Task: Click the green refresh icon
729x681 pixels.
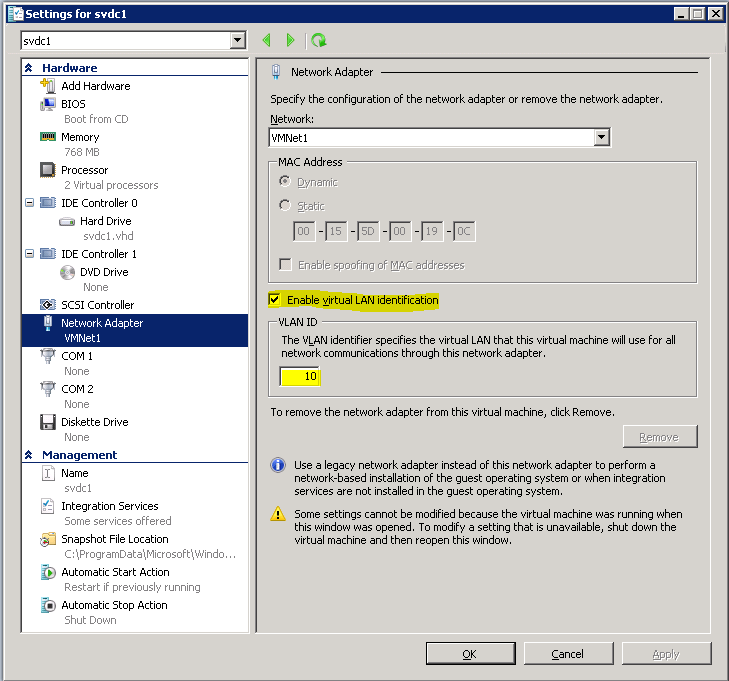Action: [319, 40]
